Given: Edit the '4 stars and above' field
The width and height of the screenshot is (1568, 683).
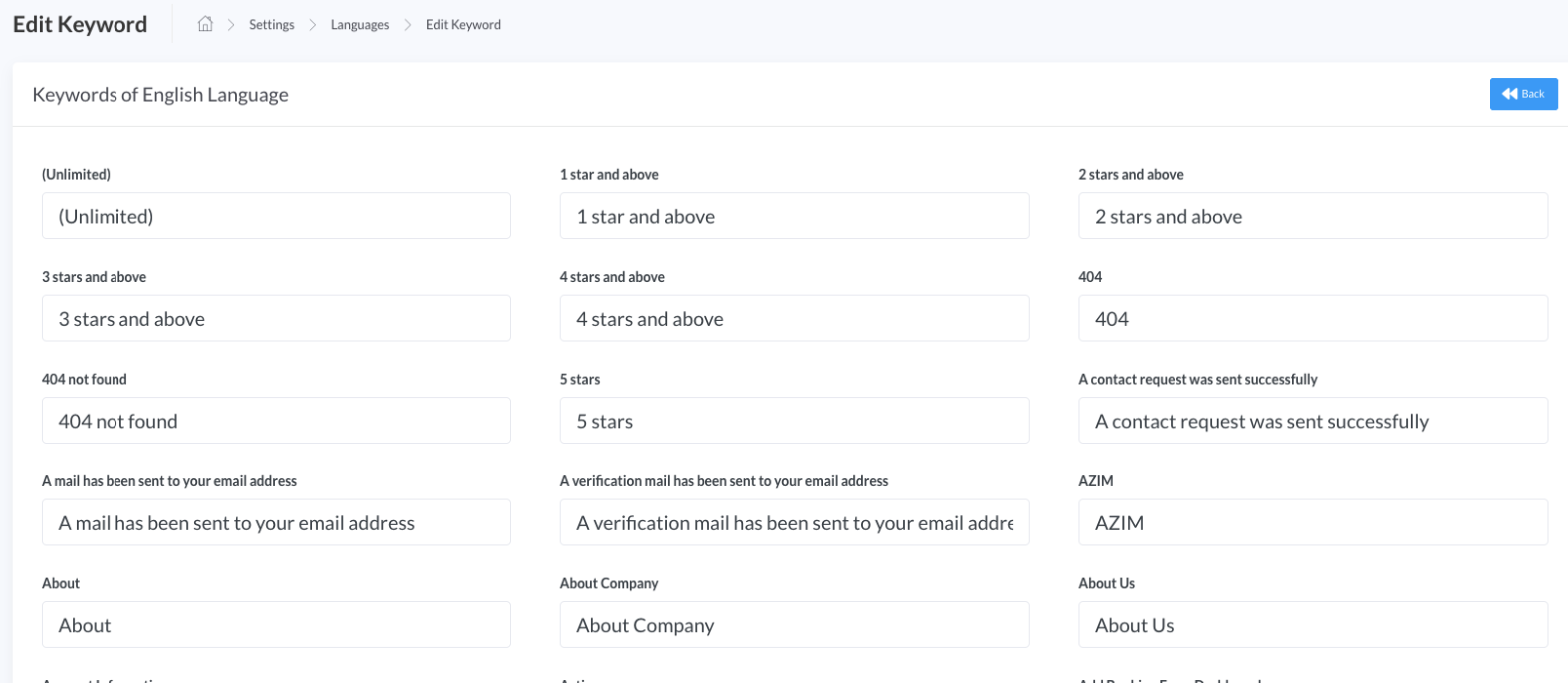Looking at the screenshot, I should (x=794, y=318).
